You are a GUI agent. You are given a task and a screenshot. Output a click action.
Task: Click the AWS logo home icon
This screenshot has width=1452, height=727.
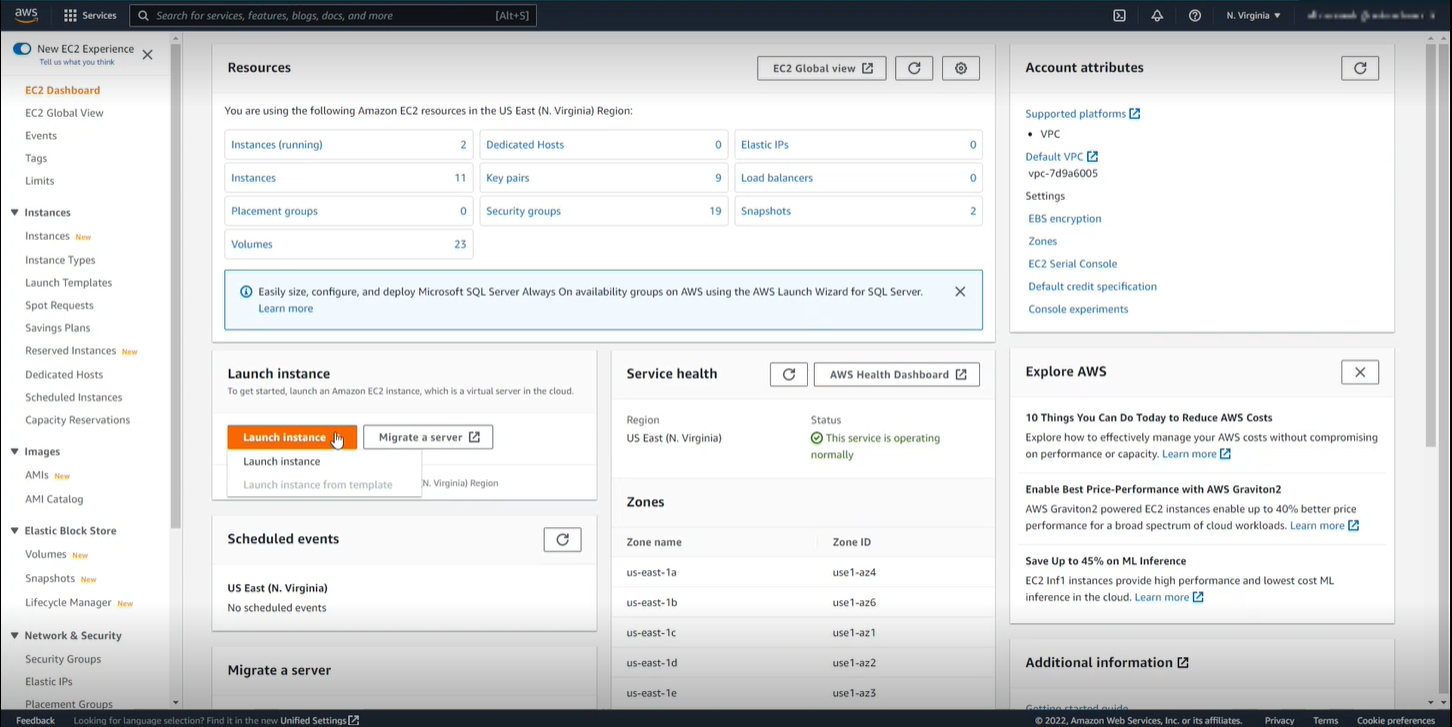(x=26, y=15)
